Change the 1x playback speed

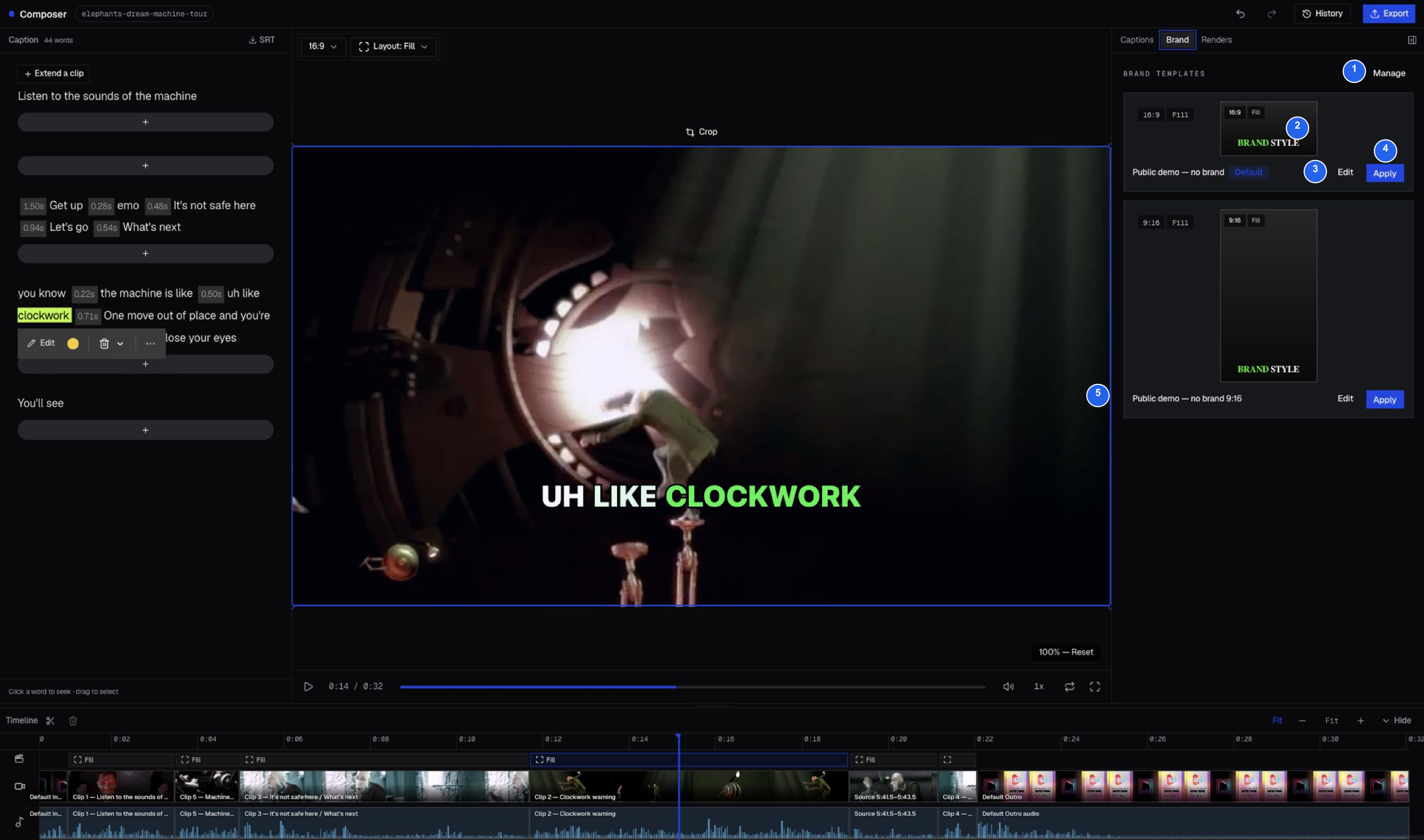[x=1038, y=687]
